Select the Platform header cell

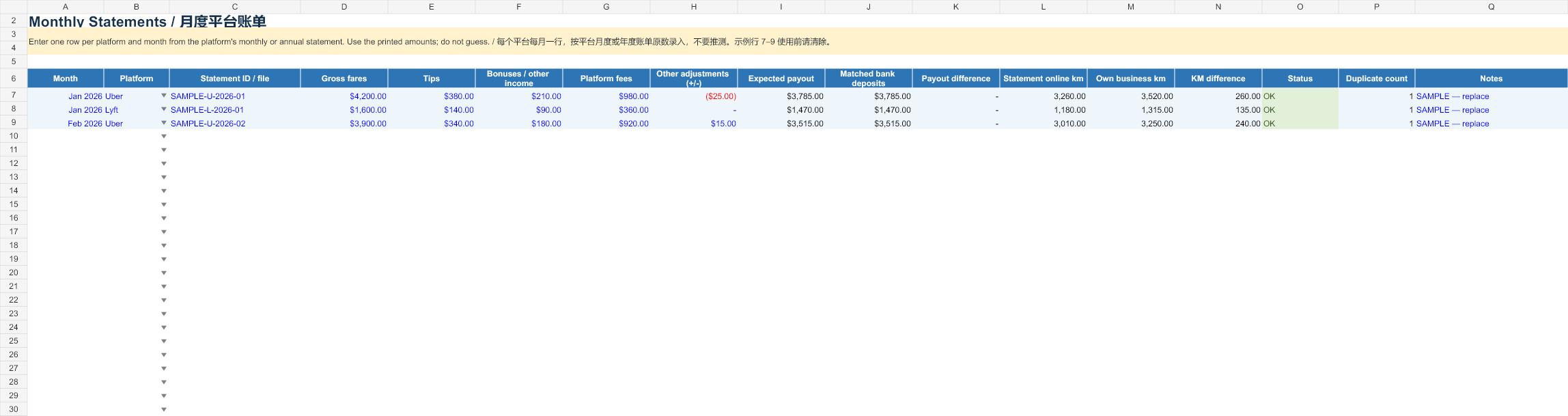137,79
